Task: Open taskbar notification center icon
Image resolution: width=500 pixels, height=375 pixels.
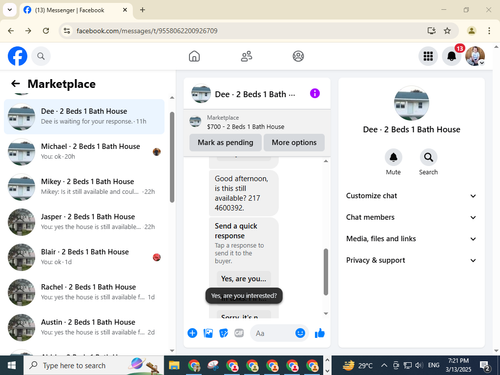Action: pos(484,366)
